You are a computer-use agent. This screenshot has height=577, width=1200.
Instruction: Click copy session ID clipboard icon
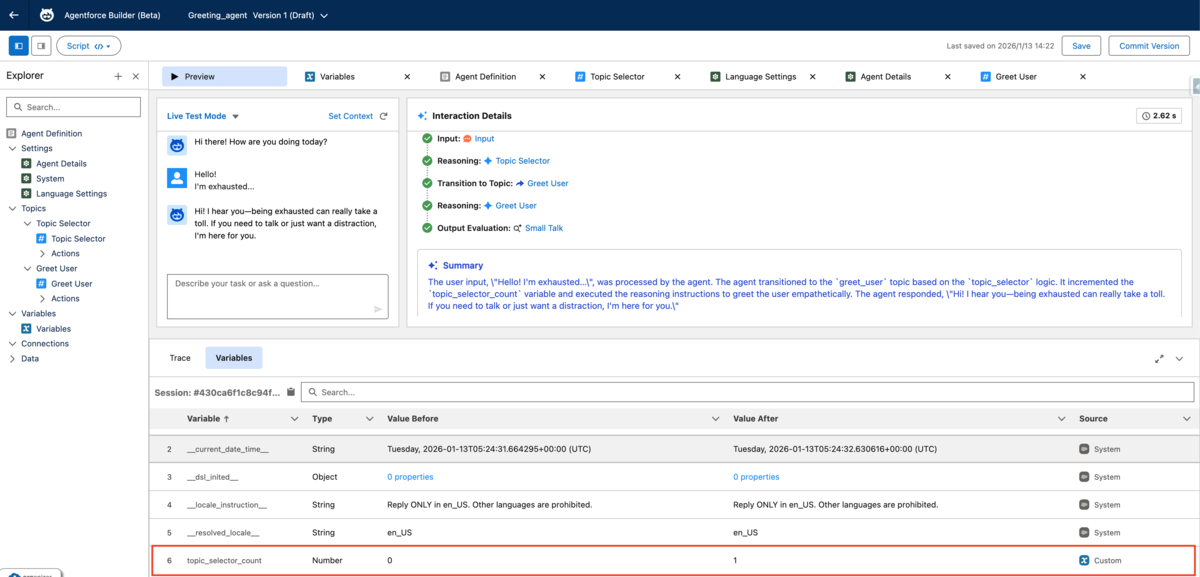tap(291, 392)
